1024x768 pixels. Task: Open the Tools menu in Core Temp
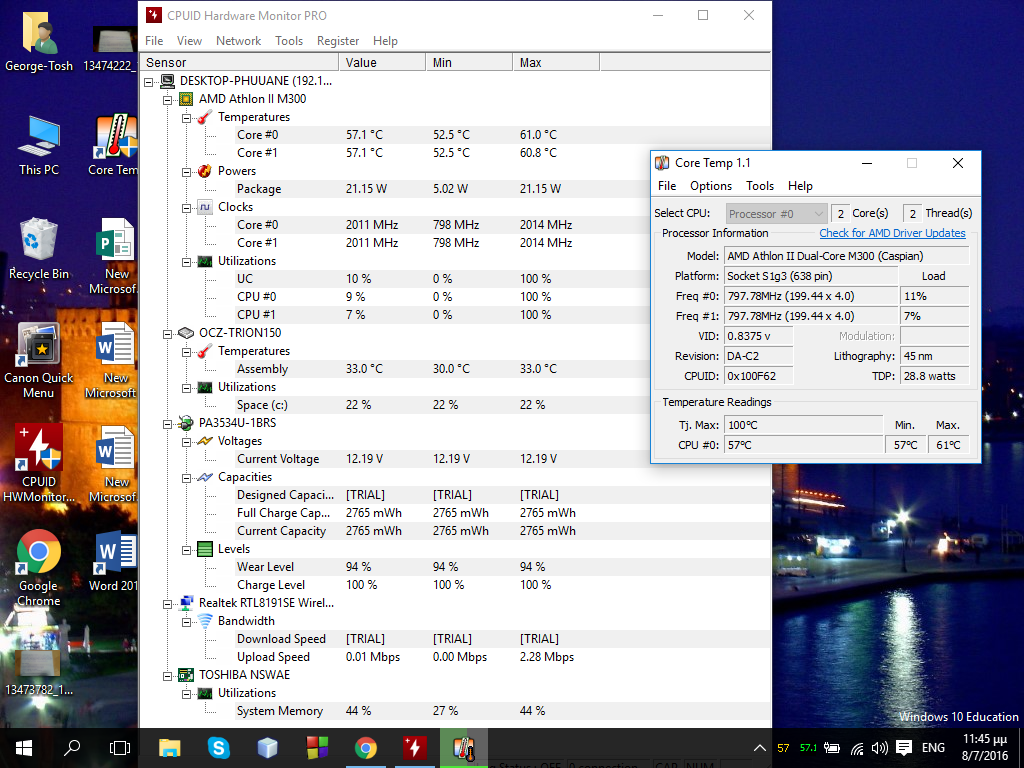(x=760, y=186)
